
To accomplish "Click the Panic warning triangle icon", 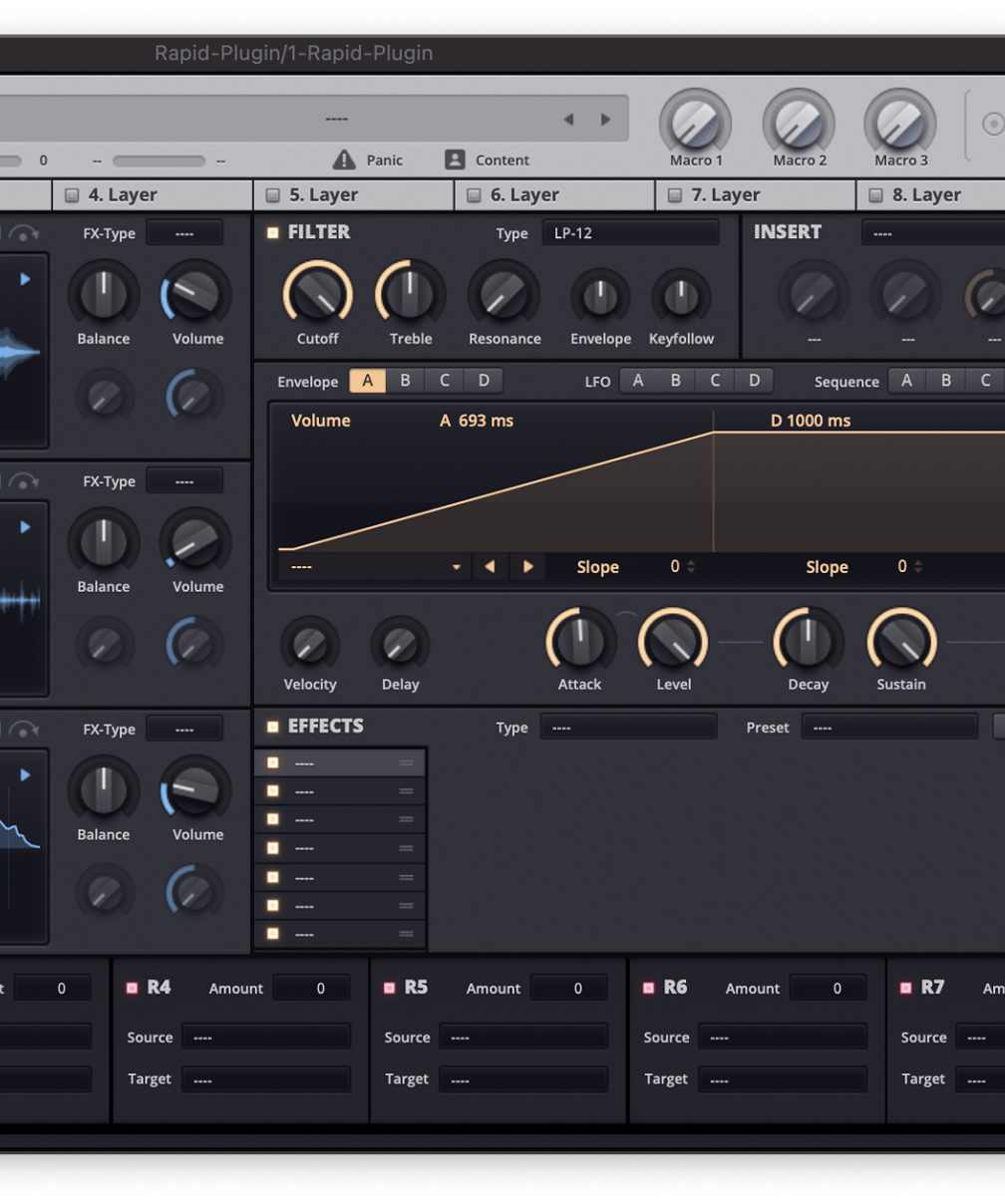I will [344, 159].
